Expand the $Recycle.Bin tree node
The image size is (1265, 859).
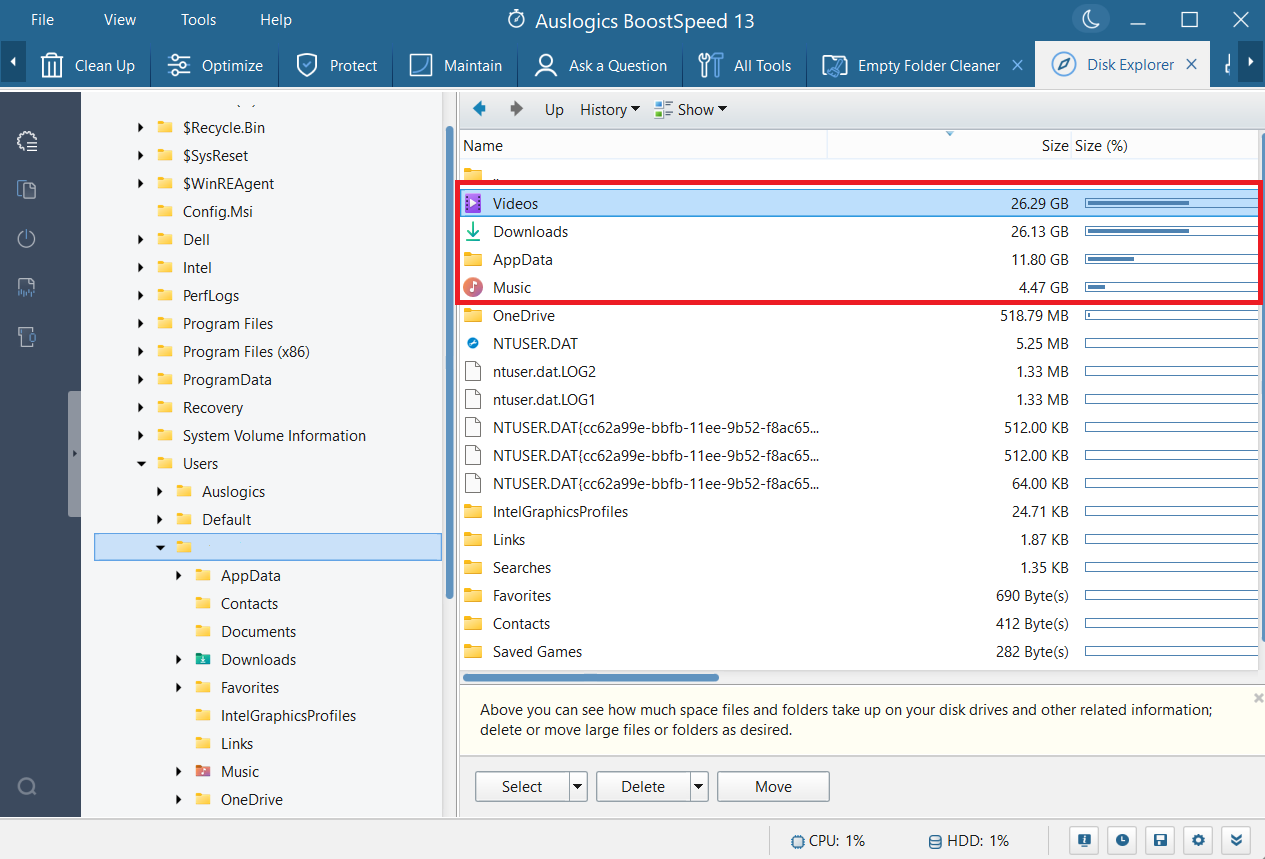point(140,128)
